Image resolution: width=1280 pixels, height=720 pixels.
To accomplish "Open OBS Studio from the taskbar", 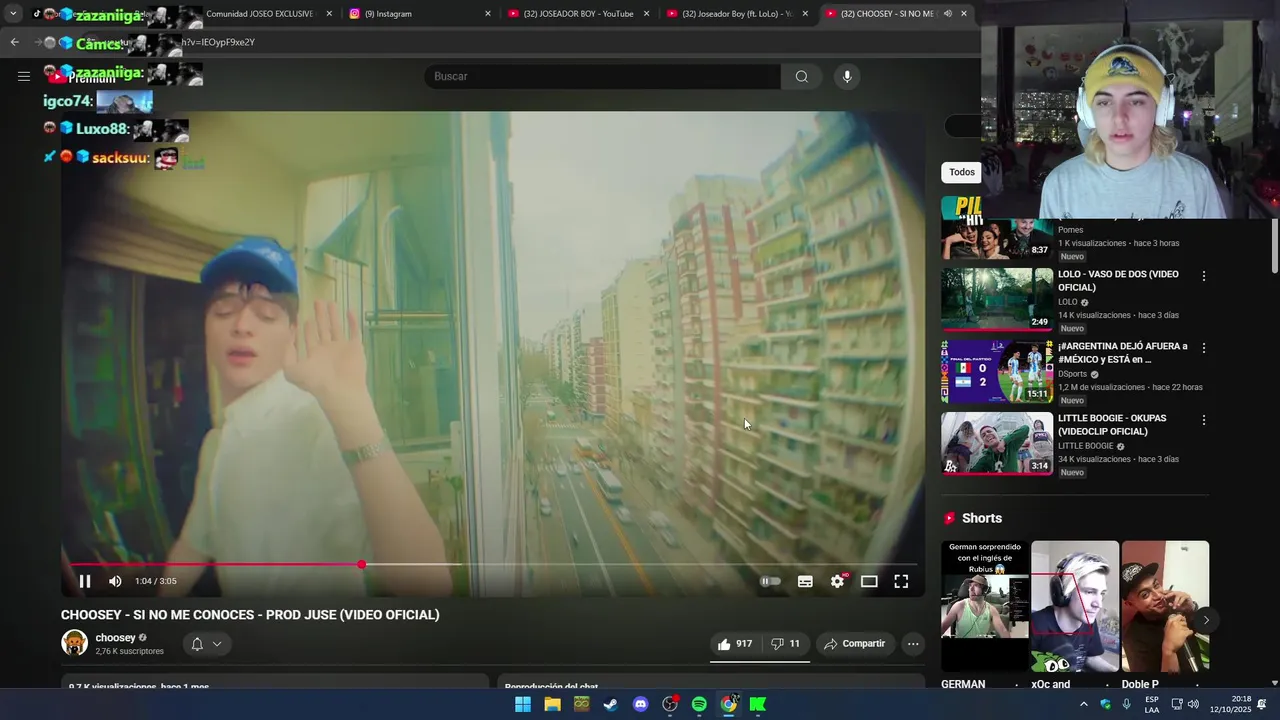I will pos(670,704).
